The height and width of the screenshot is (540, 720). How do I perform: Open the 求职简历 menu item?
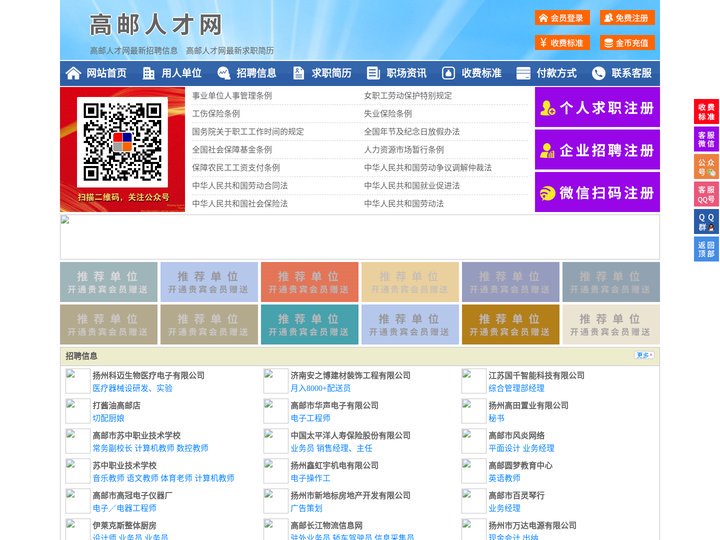(x=332, y=73)
